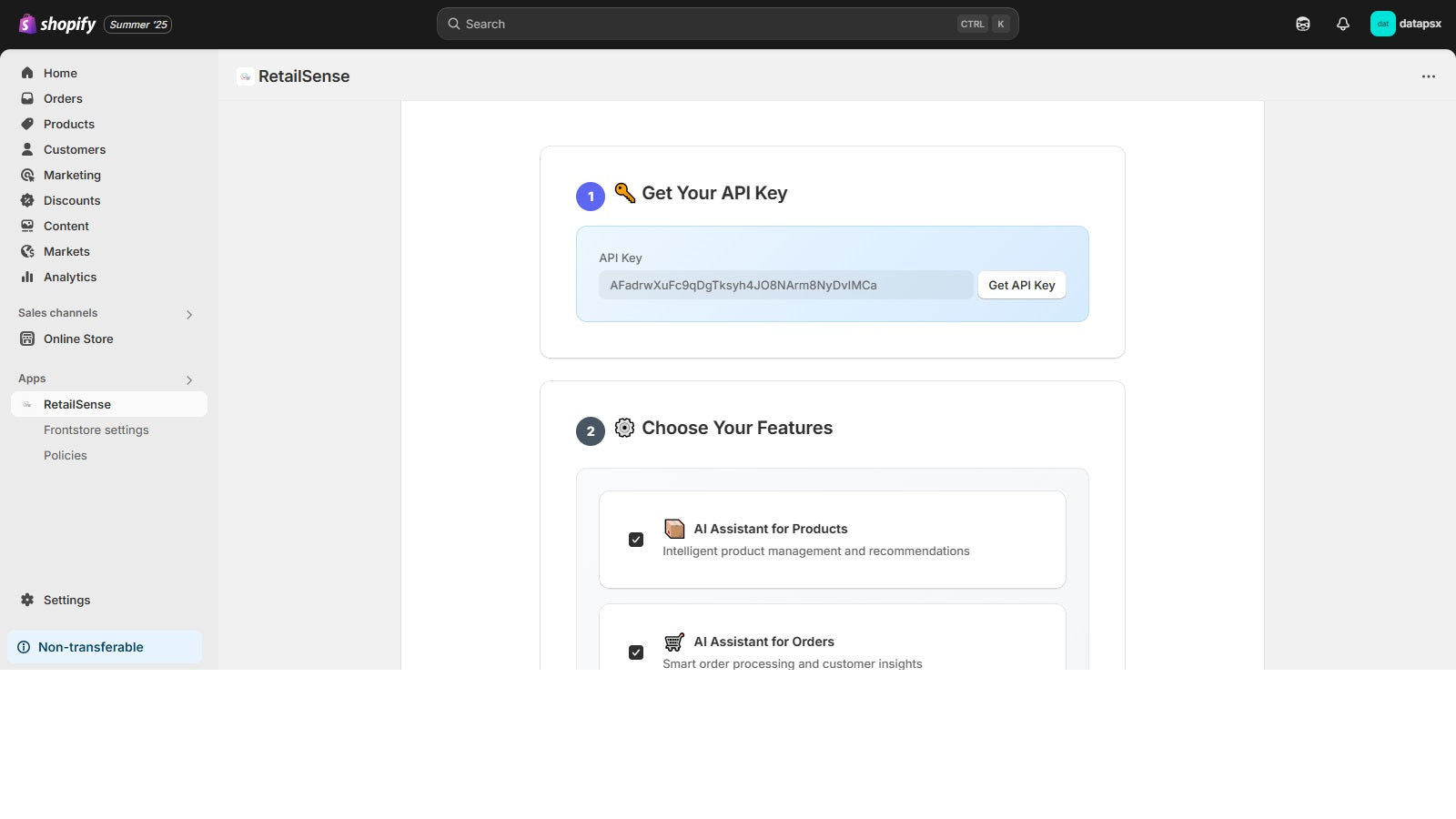Click the Settings gear icon in the sidebar
Screen dimensions: 1456x819
(x=27, y=600)
